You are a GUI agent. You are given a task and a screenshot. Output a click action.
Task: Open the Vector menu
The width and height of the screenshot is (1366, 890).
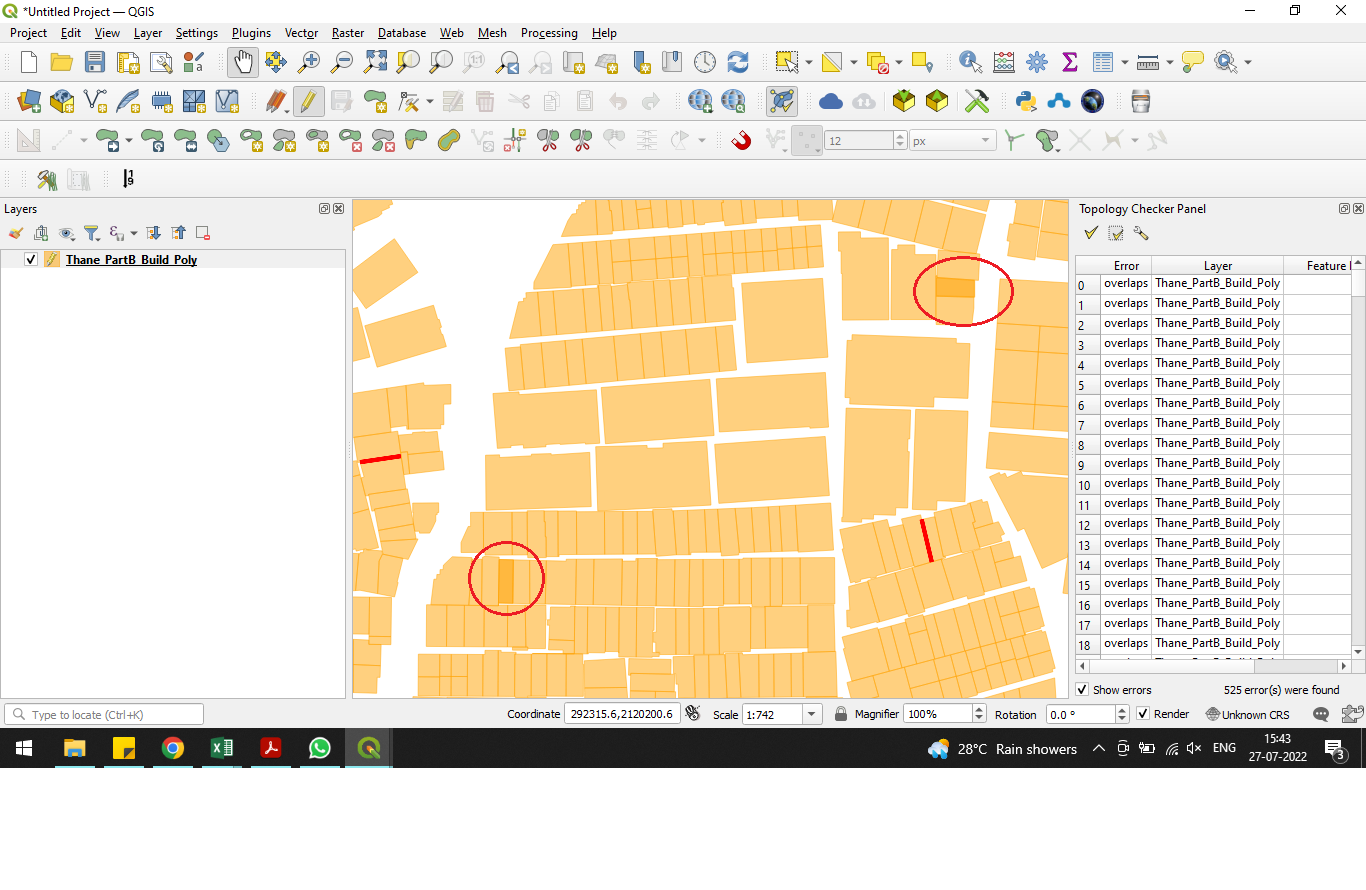tap(301, 33)
